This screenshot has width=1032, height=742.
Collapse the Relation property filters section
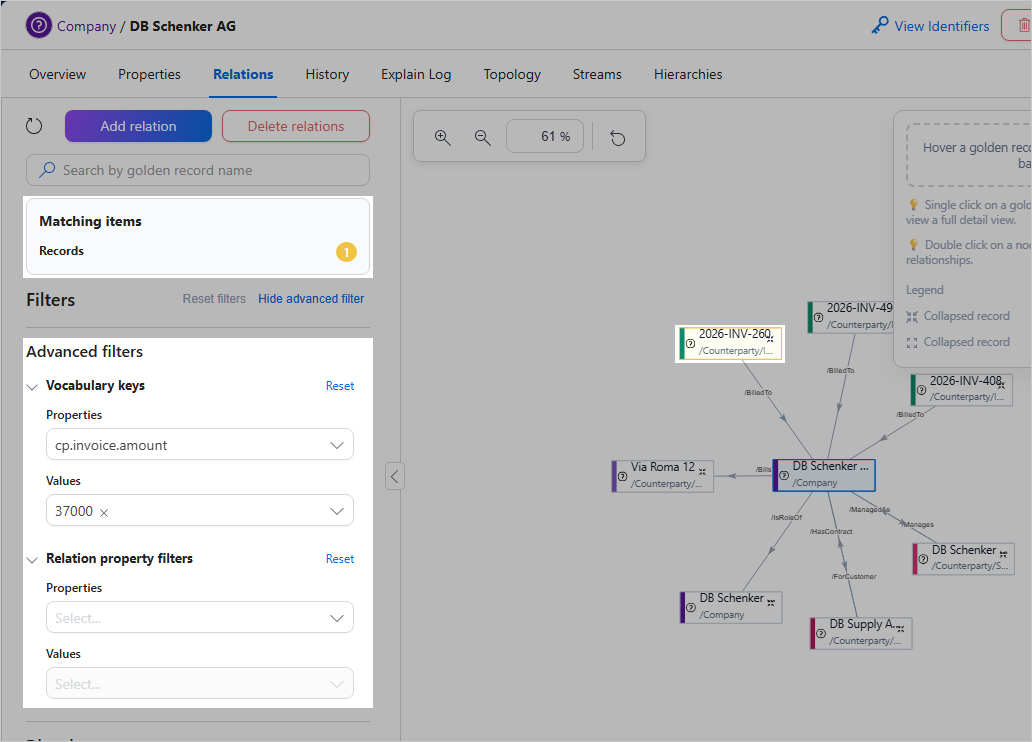(32, 560)
